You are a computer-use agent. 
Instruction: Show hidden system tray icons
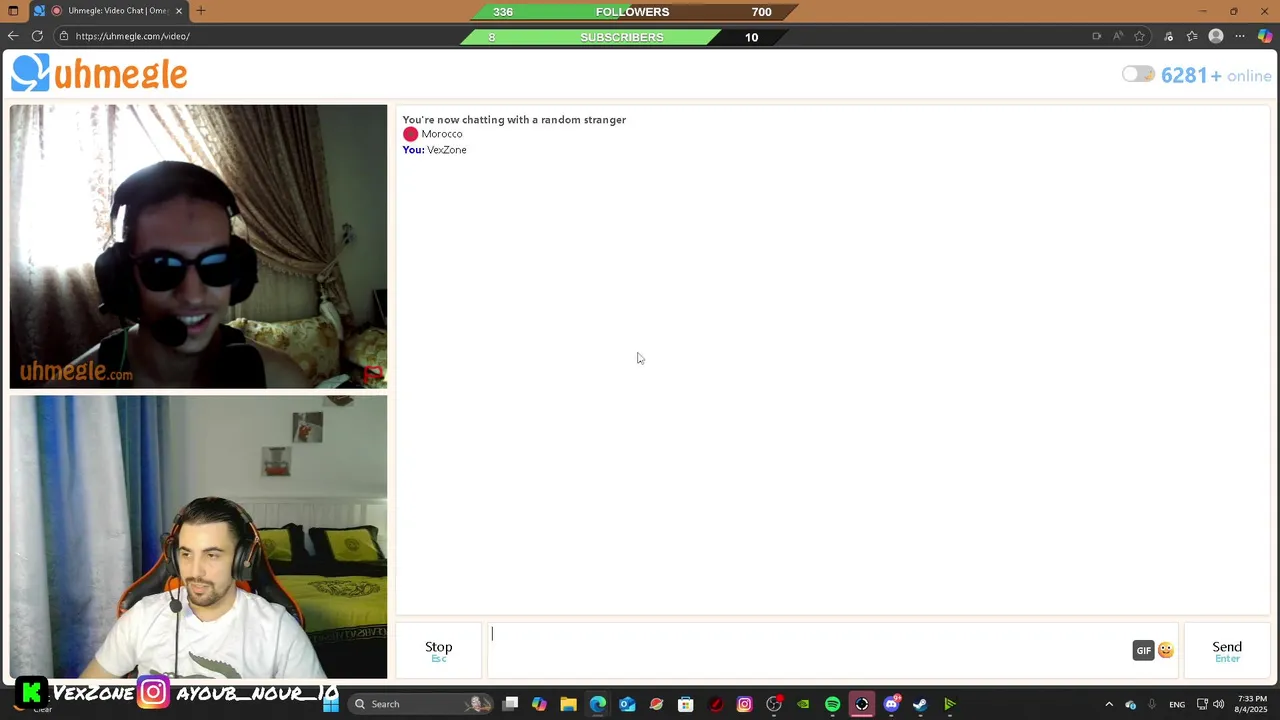1108,704
